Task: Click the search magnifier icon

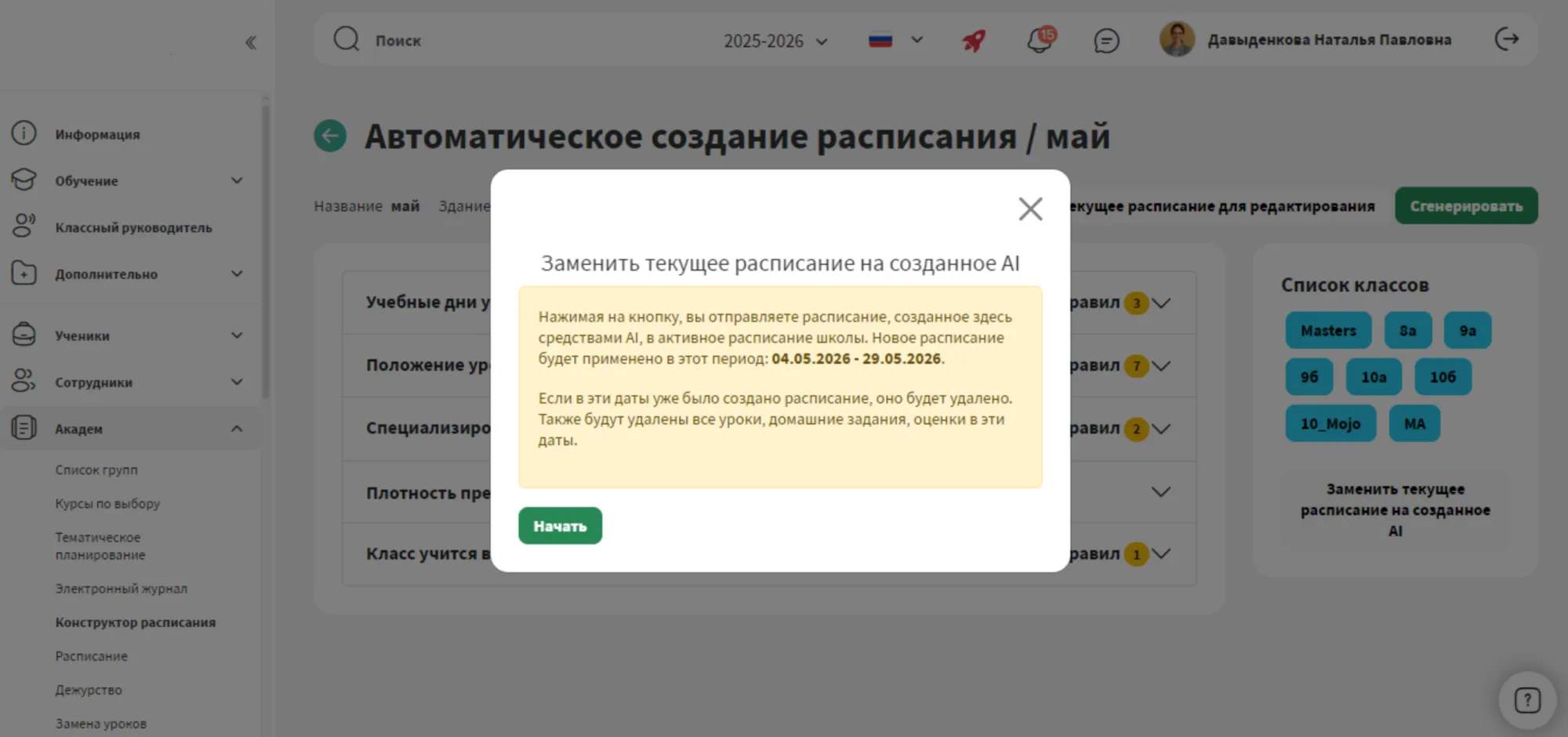Action: [x=346, y=38]
